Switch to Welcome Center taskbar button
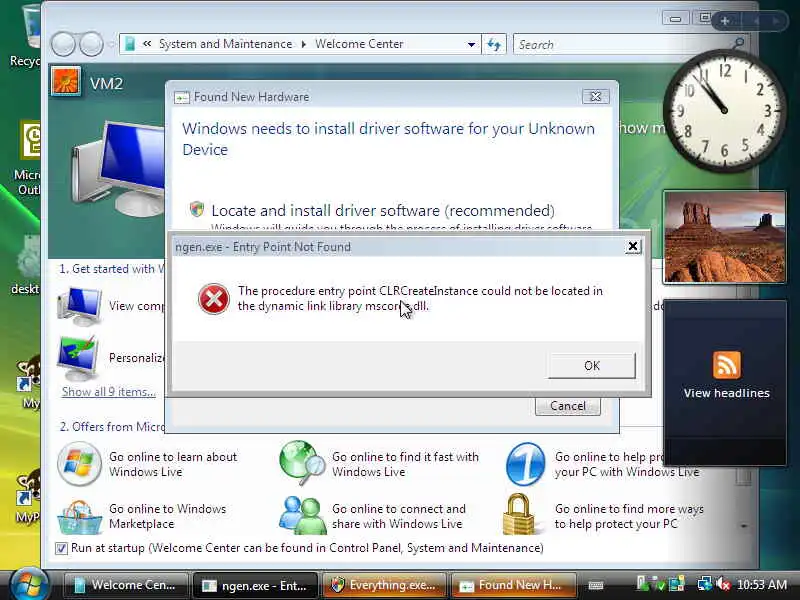This screenshot has height=600, width=800. (x=126, y=585)
